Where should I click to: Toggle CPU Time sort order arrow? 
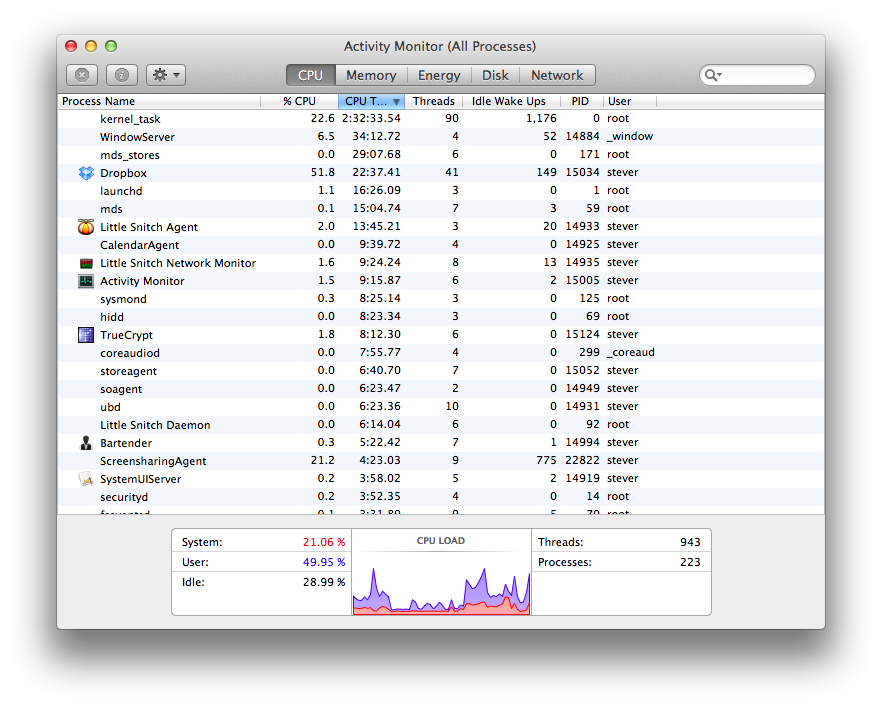[397, 102]
